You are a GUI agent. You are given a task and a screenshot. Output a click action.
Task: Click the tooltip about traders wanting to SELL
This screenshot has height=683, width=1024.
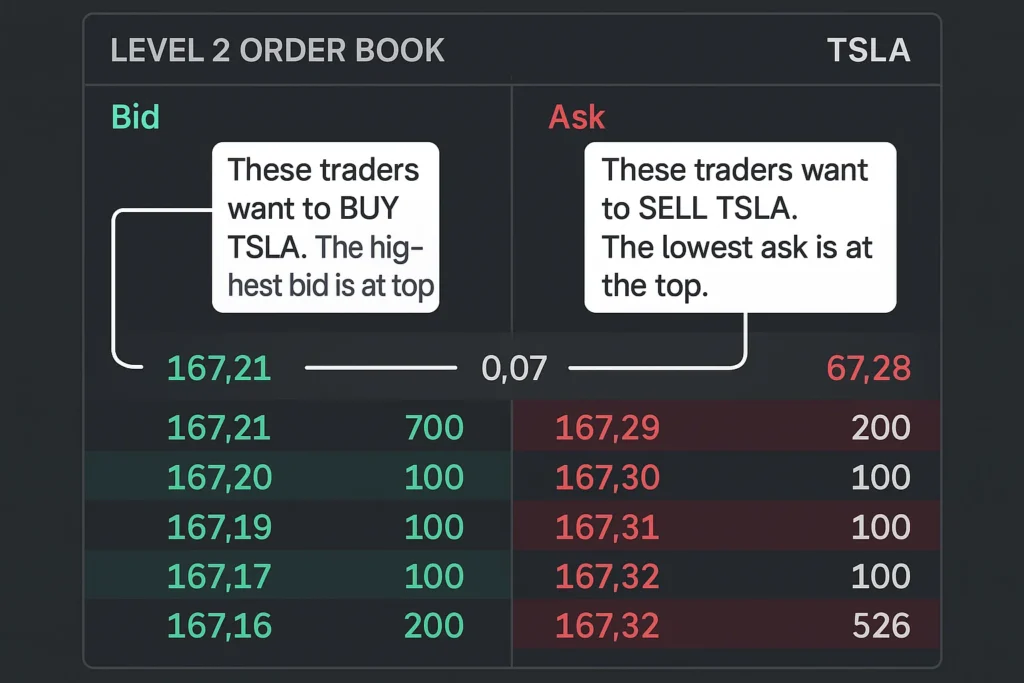click(740, 227)
